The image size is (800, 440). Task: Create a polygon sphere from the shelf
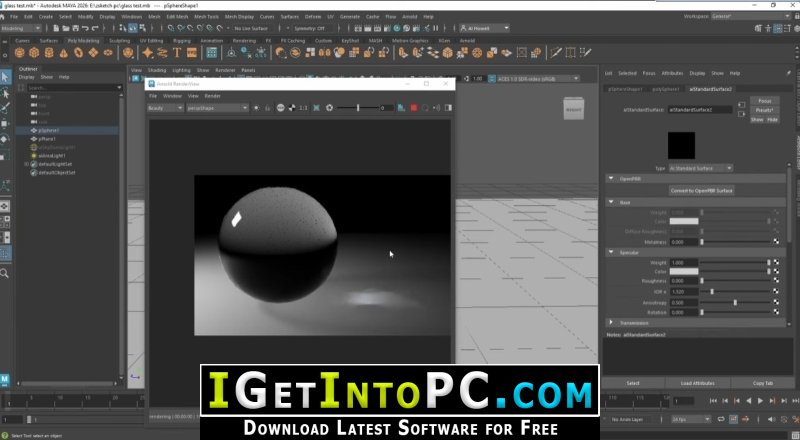(x=19, y=53)
